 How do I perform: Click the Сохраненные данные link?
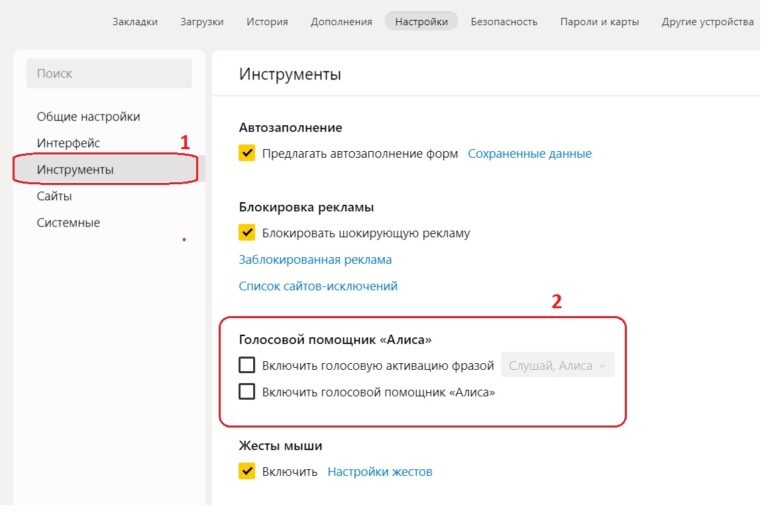click(x=530, y=154)
